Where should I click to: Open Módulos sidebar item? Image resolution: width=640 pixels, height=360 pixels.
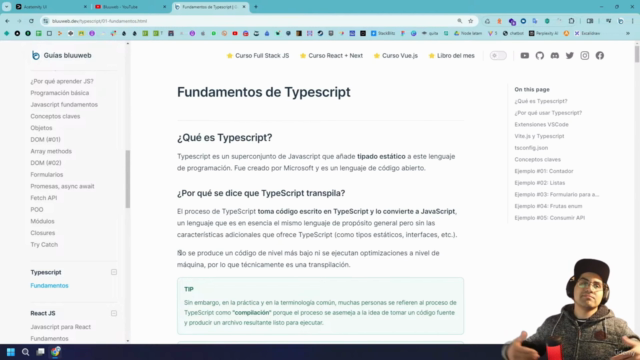point(42,221)
